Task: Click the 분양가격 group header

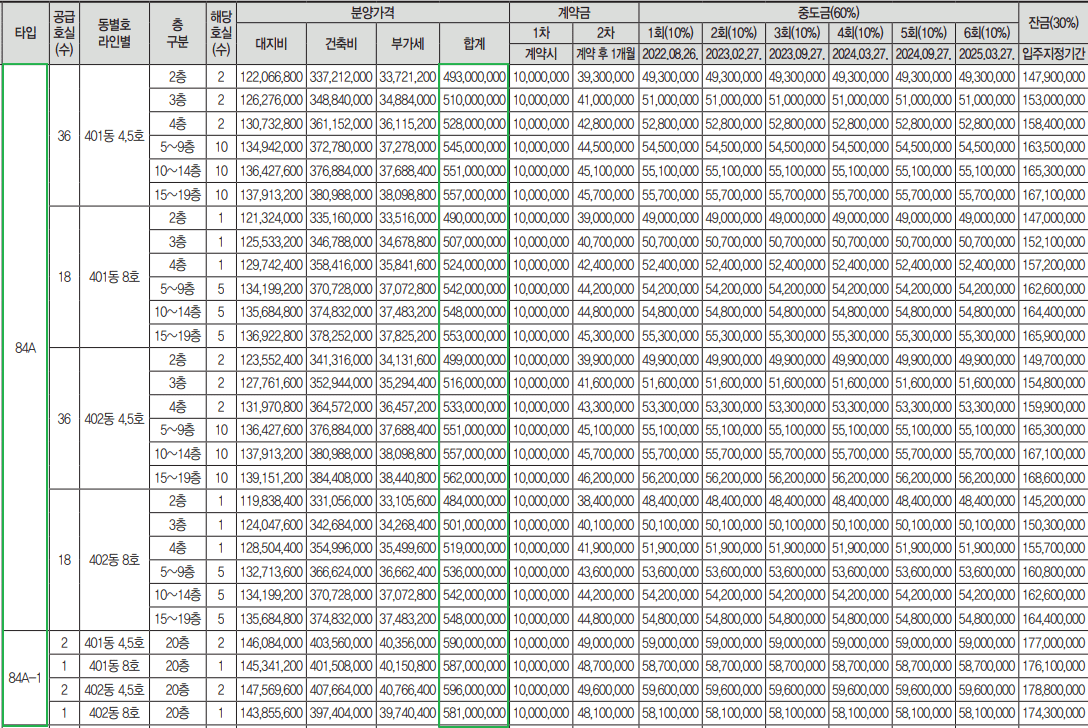Action: (373, 12)
